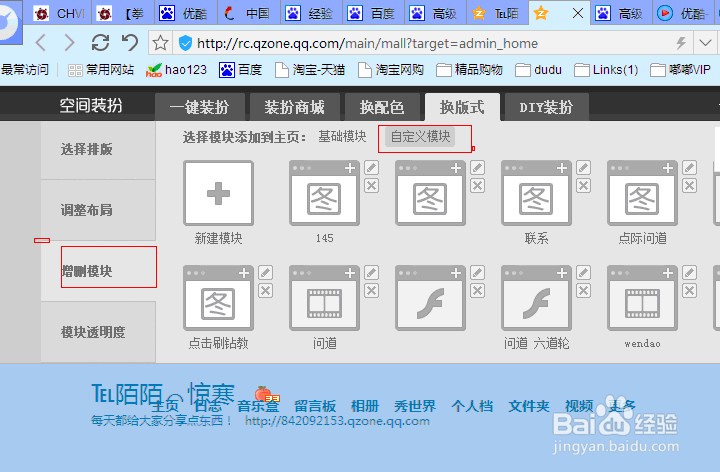Image resolution: width=720 pixels, height=472 pixels.
Task: Delete the 联系 module with X icon
Action: [x=584, y=185]
